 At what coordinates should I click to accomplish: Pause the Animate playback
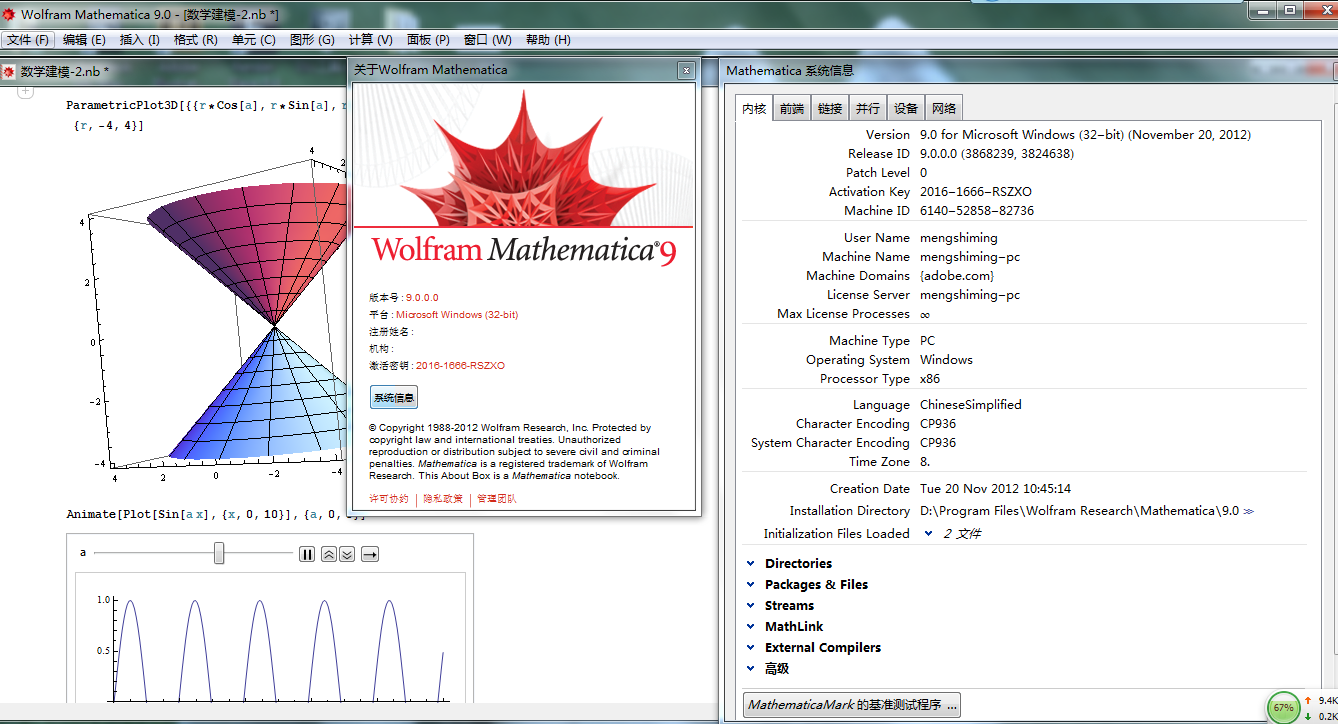click(307, 554)
